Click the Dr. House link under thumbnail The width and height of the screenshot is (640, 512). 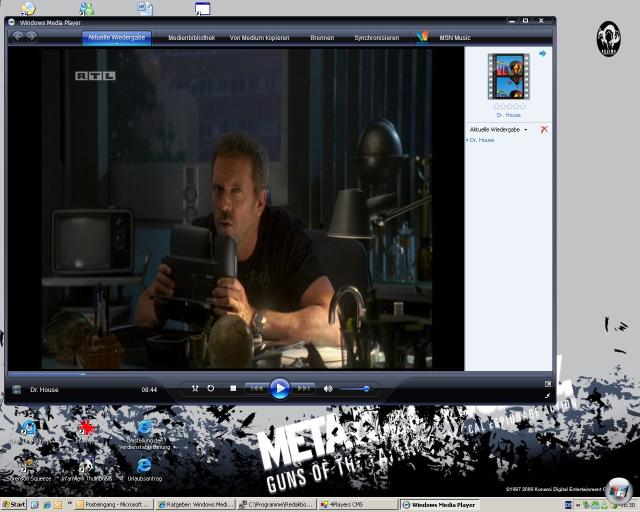(x=509, y=115)
